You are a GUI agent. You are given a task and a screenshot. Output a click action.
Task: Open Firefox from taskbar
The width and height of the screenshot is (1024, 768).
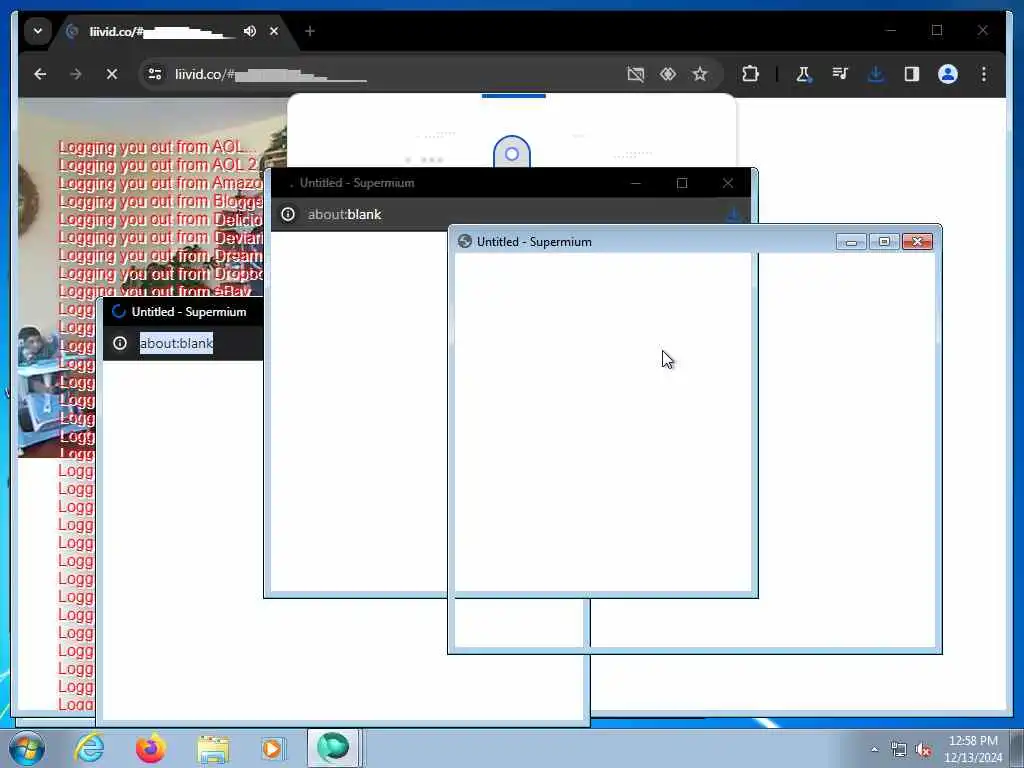[151, 748]
